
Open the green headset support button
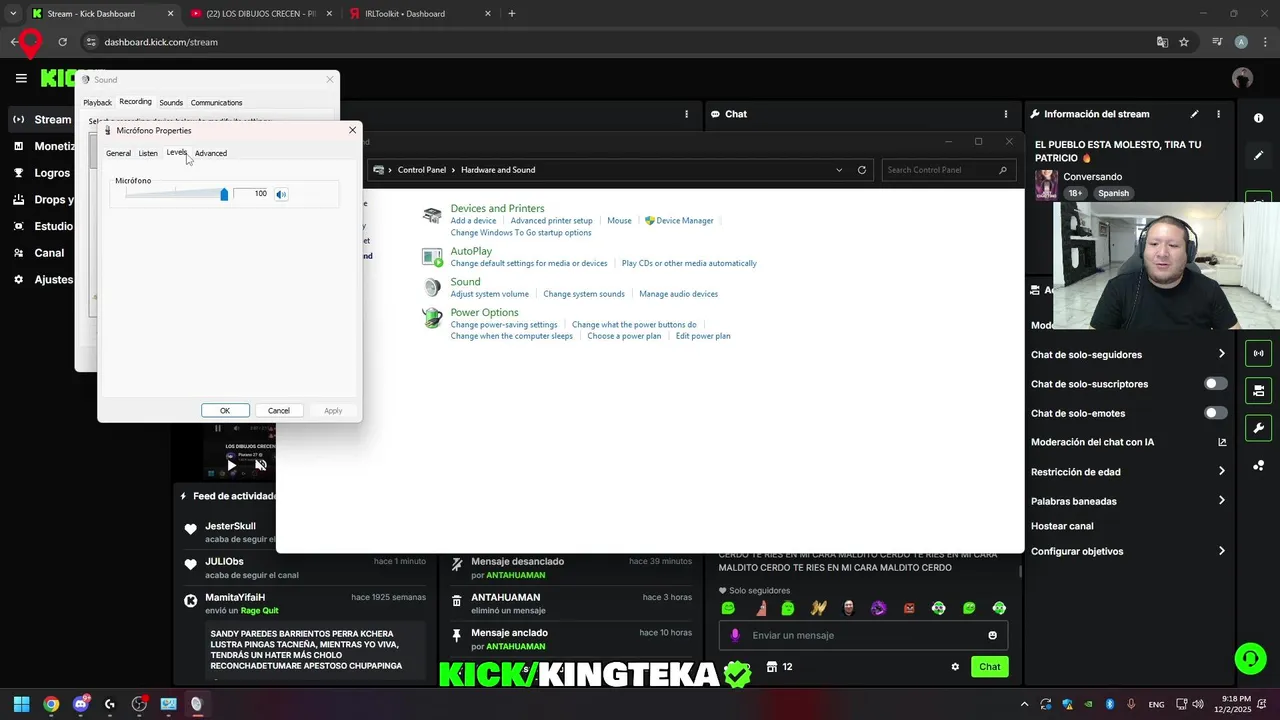(x=1250, y=658)
